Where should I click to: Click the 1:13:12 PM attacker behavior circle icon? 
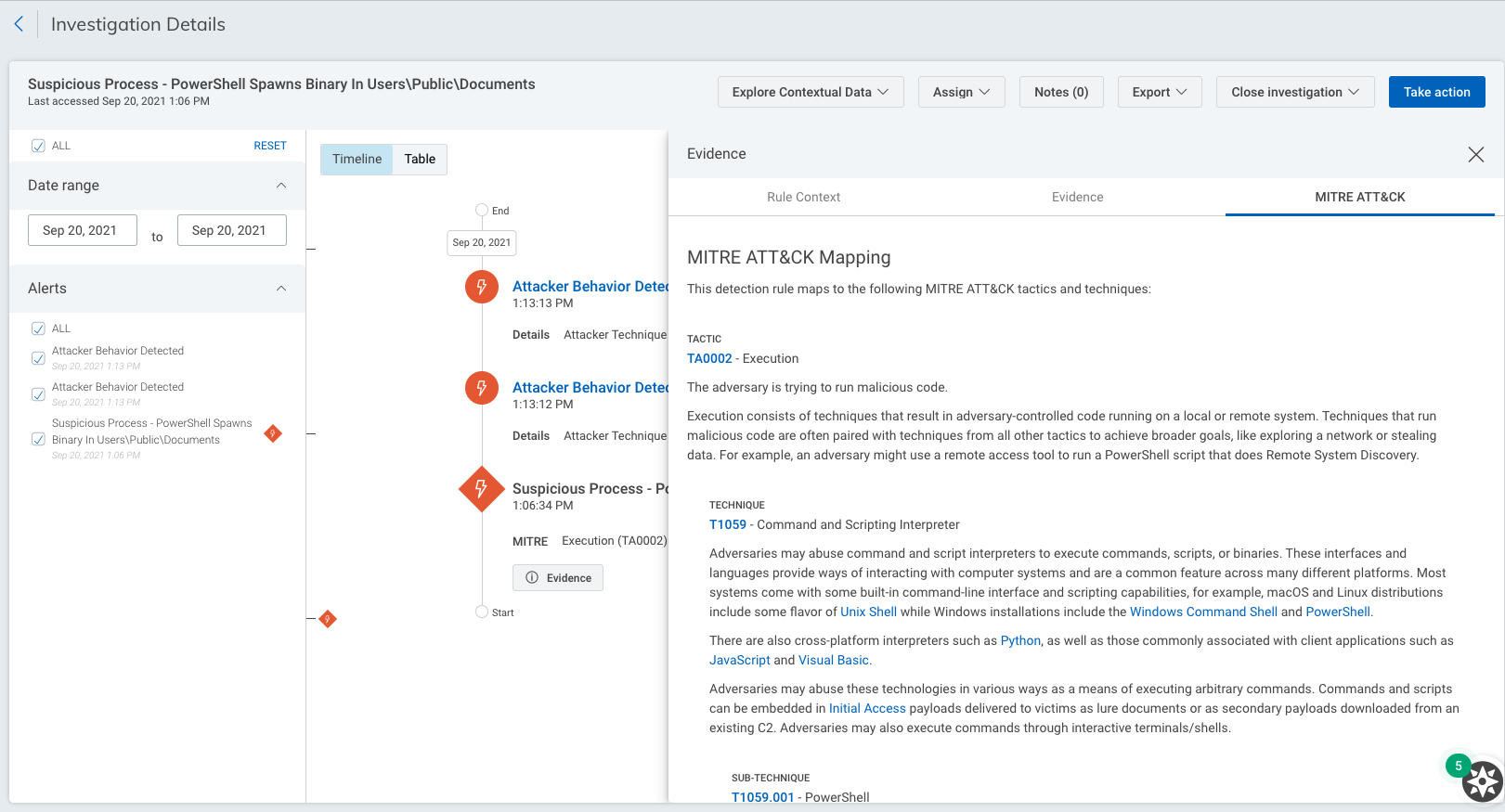tap(481, 388)
